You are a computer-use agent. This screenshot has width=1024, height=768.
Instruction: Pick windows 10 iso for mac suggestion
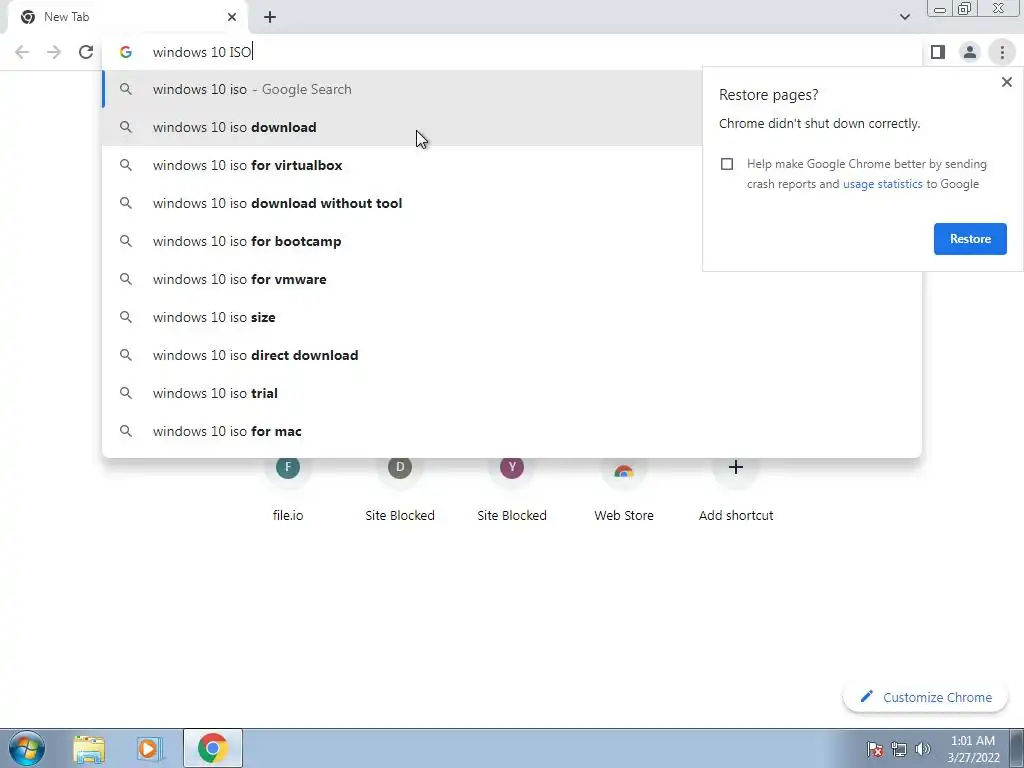click(512, 431)
